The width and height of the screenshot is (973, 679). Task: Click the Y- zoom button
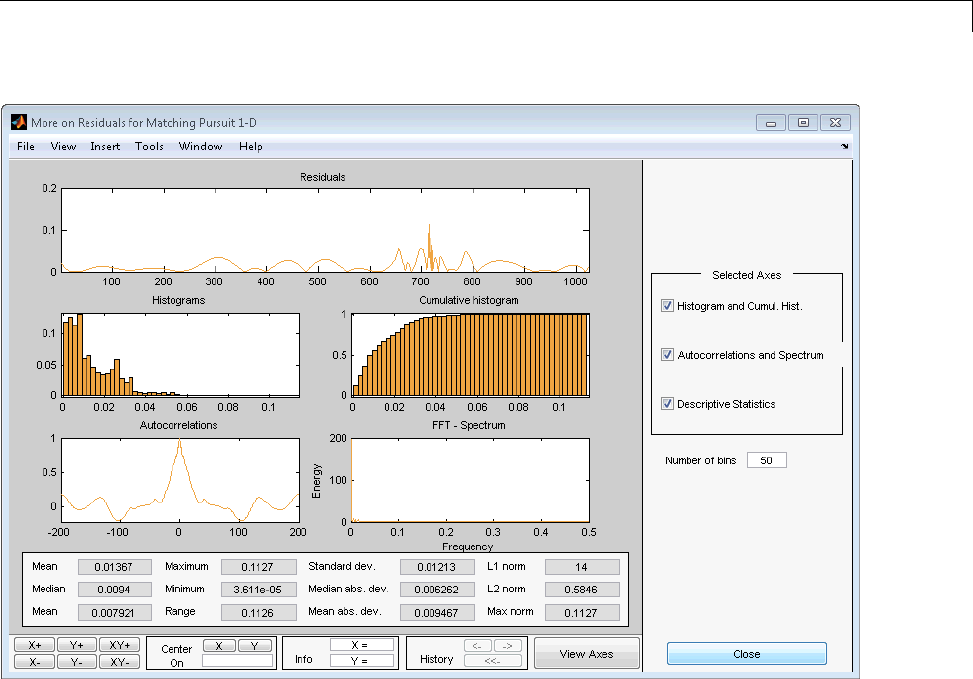[77, 661]
